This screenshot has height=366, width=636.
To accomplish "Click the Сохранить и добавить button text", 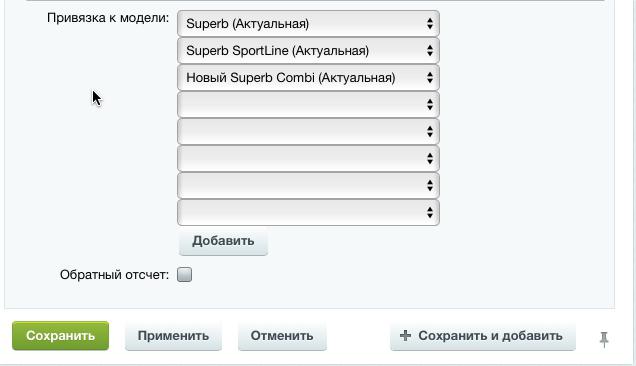I will (x=490, y=336).
